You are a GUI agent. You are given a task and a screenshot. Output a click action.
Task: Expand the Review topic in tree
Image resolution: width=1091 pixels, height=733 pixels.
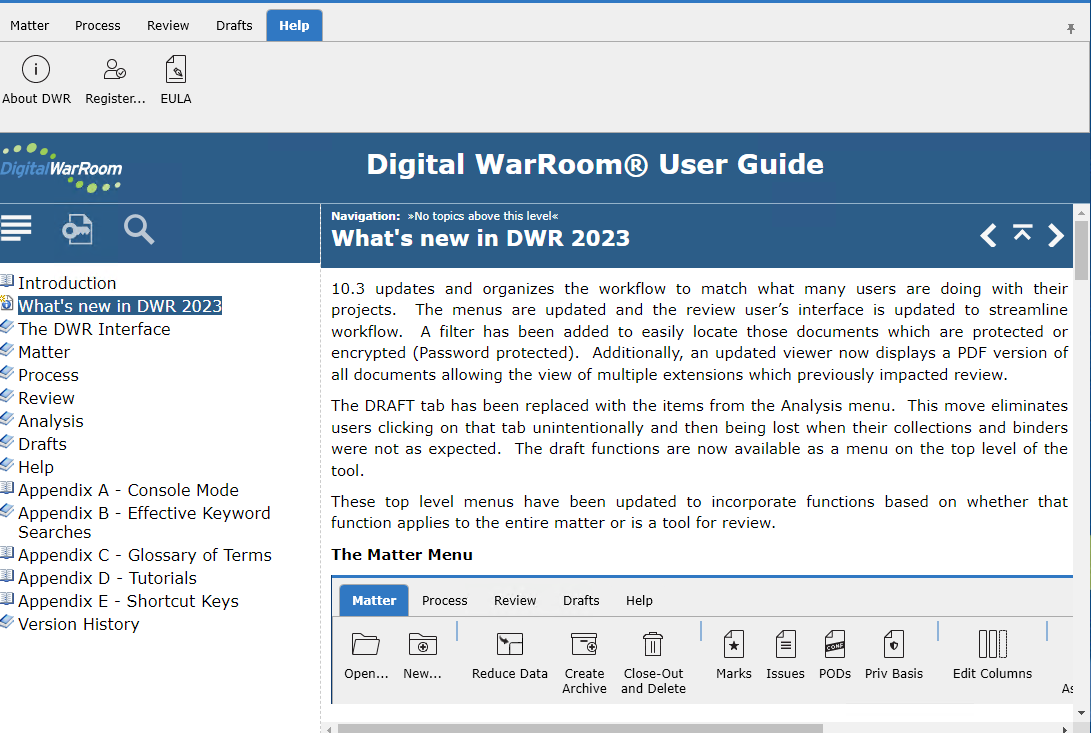tap(46, 398)
